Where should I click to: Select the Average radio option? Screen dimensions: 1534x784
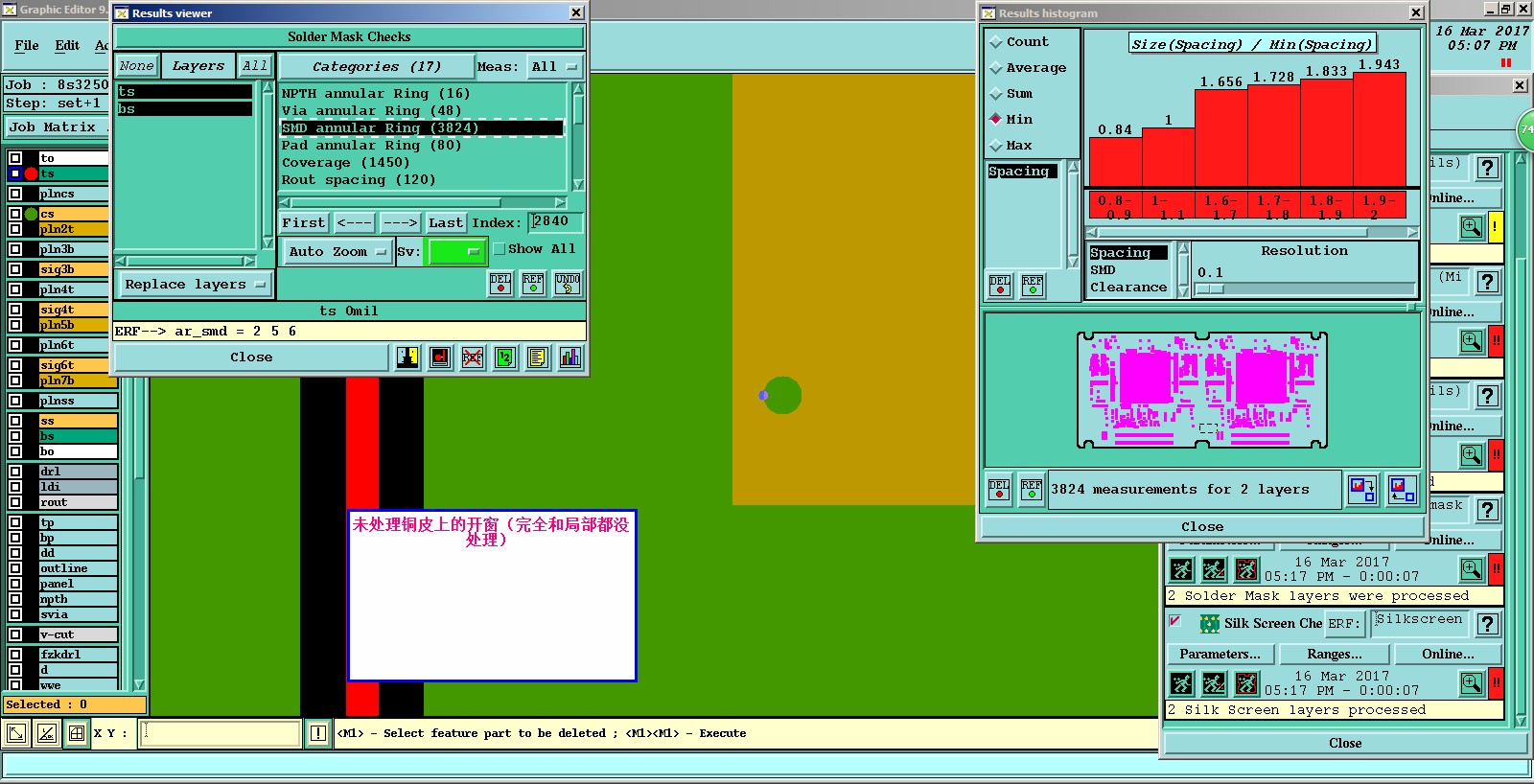pyautogui.click(x=995, y=68)
